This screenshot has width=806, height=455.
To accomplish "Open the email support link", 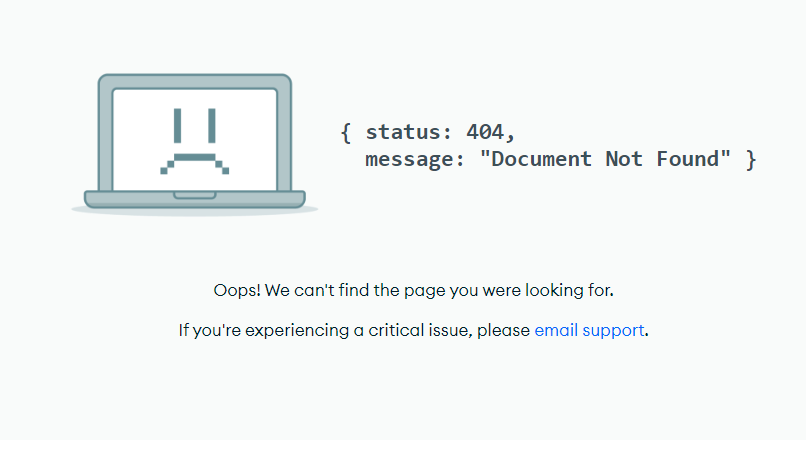I will coord(589,330).
